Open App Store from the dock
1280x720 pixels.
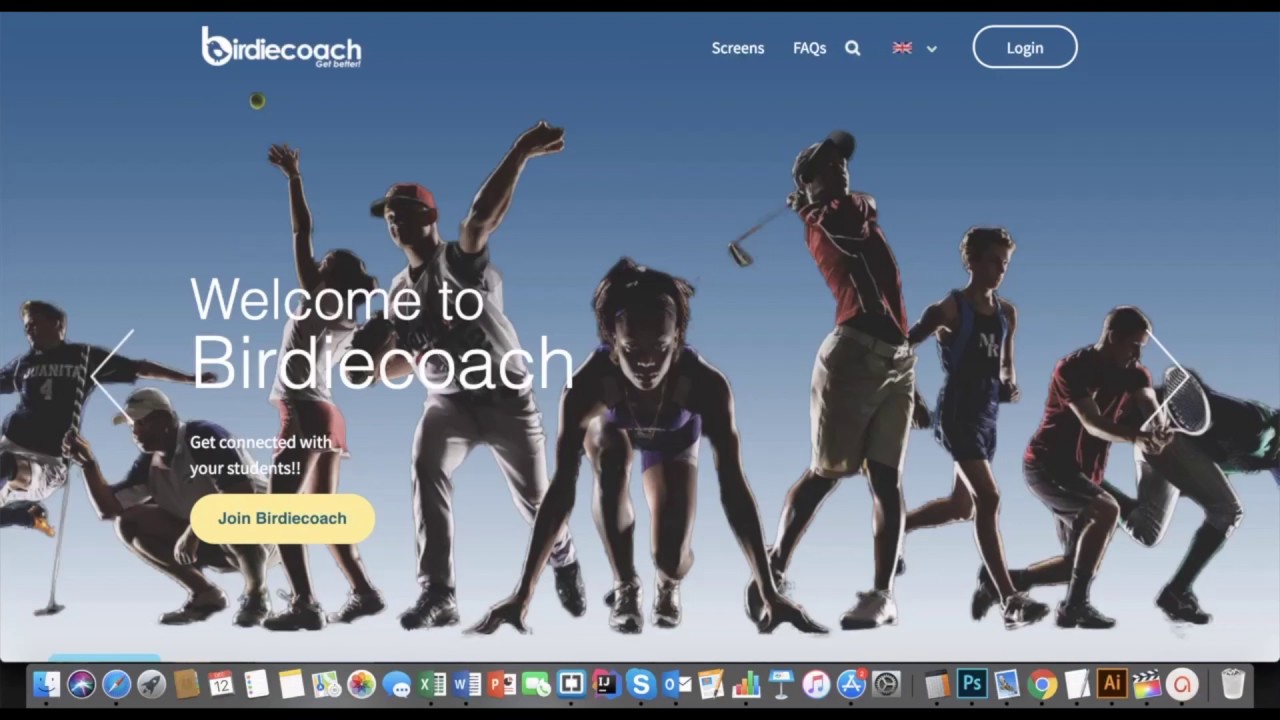point(851,684)
